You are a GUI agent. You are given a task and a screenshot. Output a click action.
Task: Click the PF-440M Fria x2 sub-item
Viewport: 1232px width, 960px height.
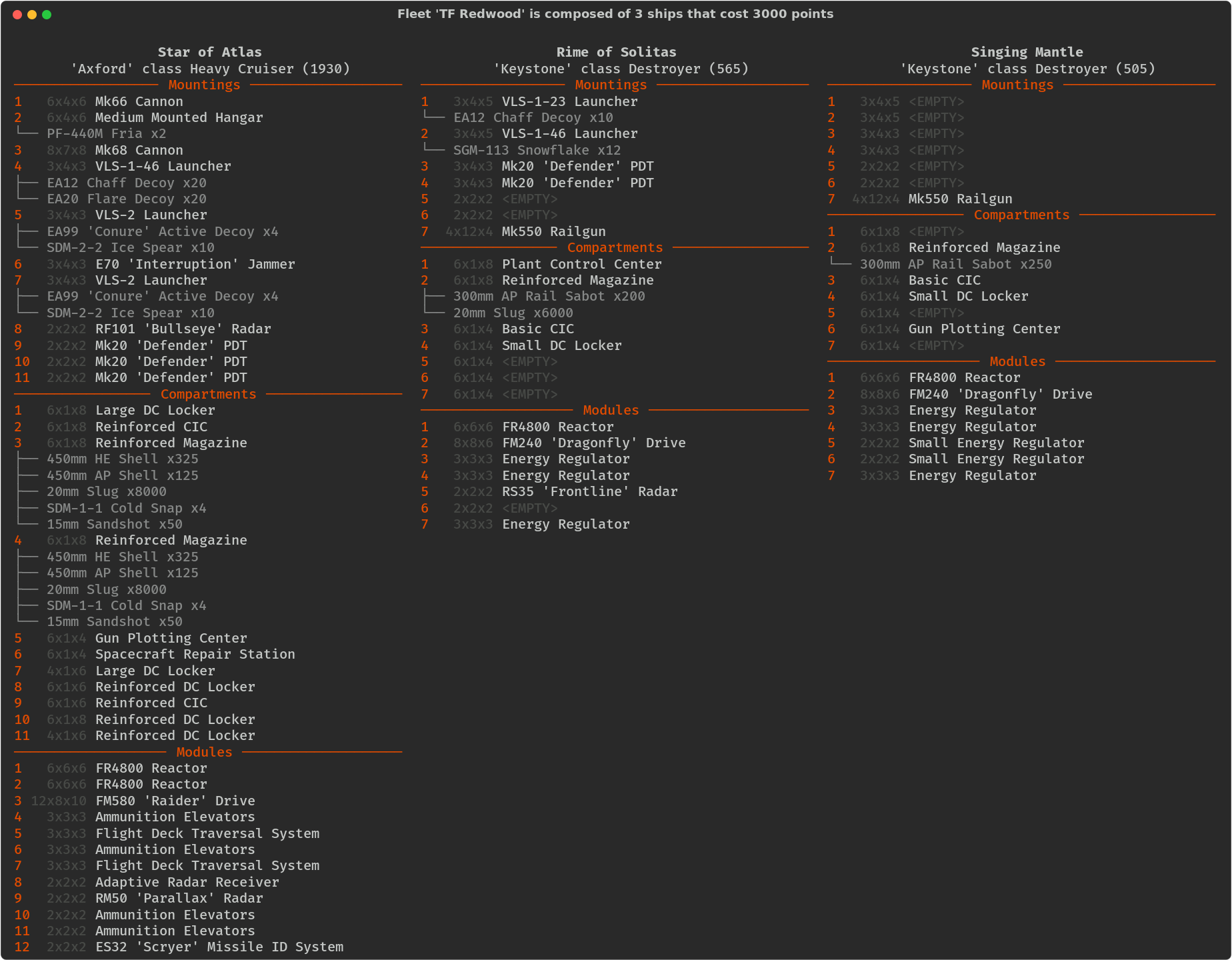(107, 133)
